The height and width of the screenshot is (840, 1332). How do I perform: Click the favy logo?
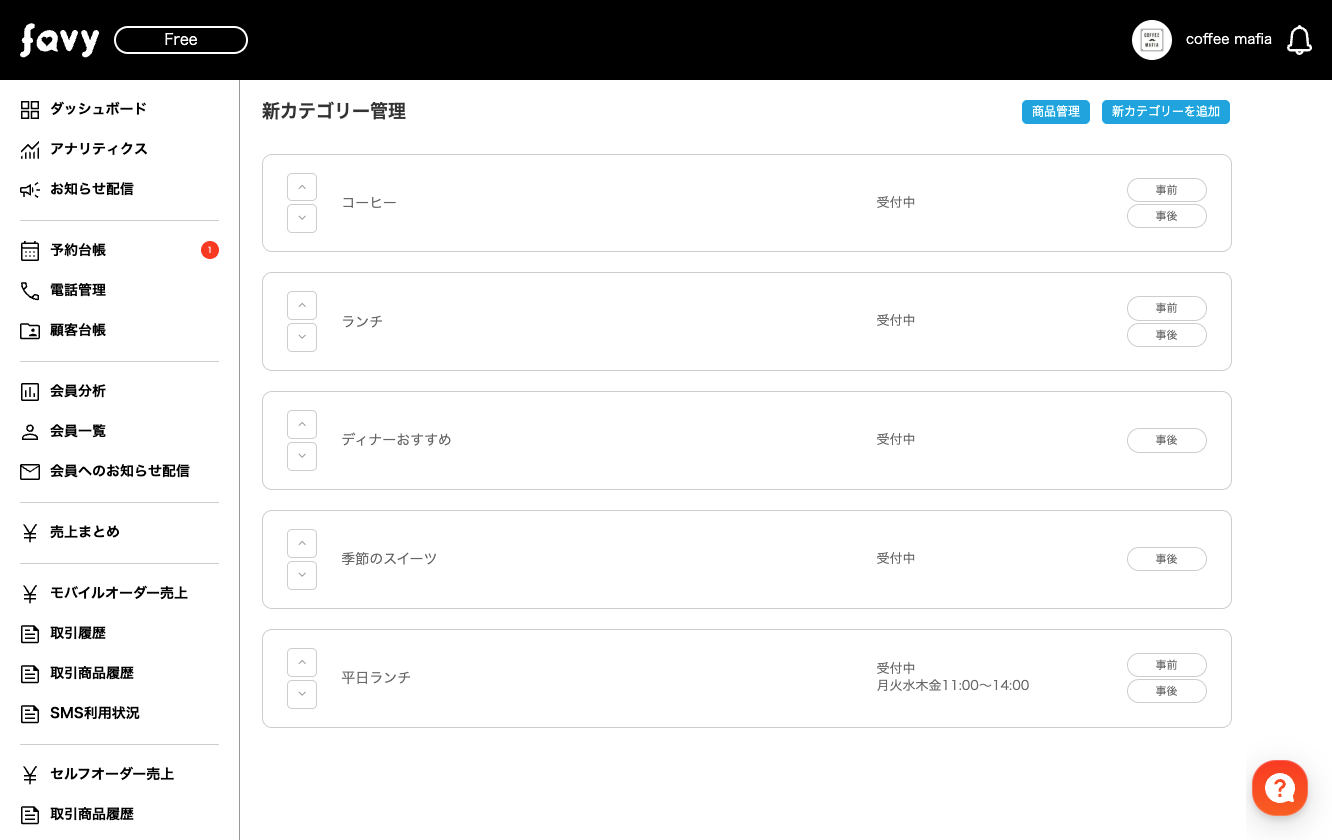[59, 40]
